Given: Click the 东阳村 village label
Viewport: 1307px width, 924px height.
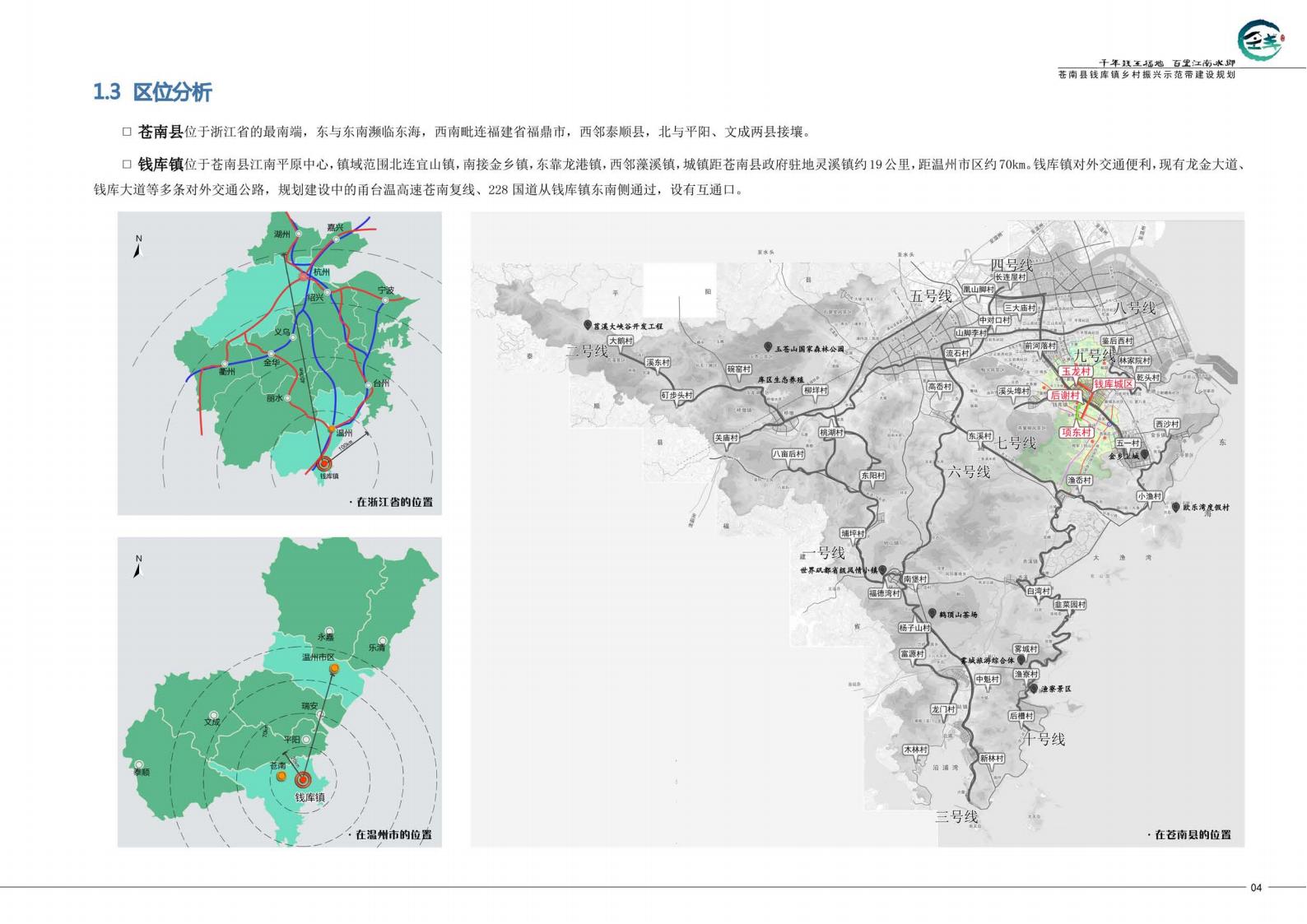Looking at the screenshot, I should tap(872, 476).
